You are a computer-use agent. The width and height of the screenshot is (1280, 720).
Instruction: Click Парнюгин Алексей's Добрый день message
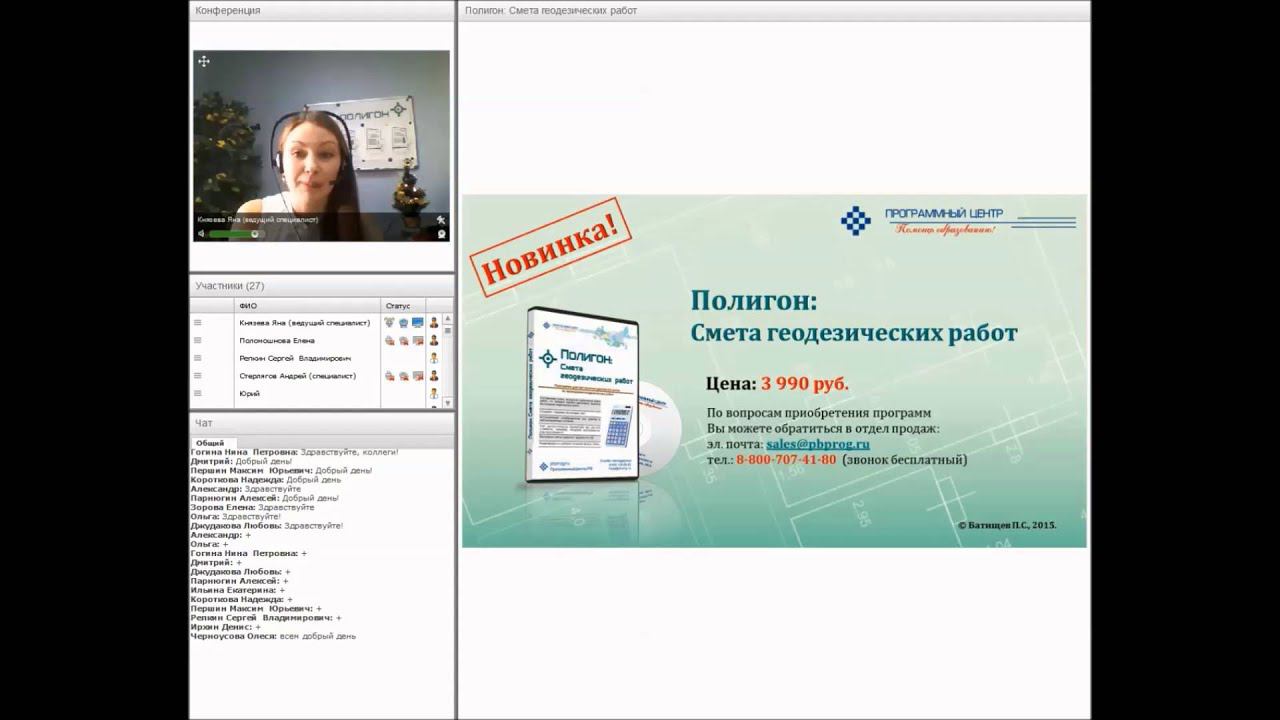point(264,498)
